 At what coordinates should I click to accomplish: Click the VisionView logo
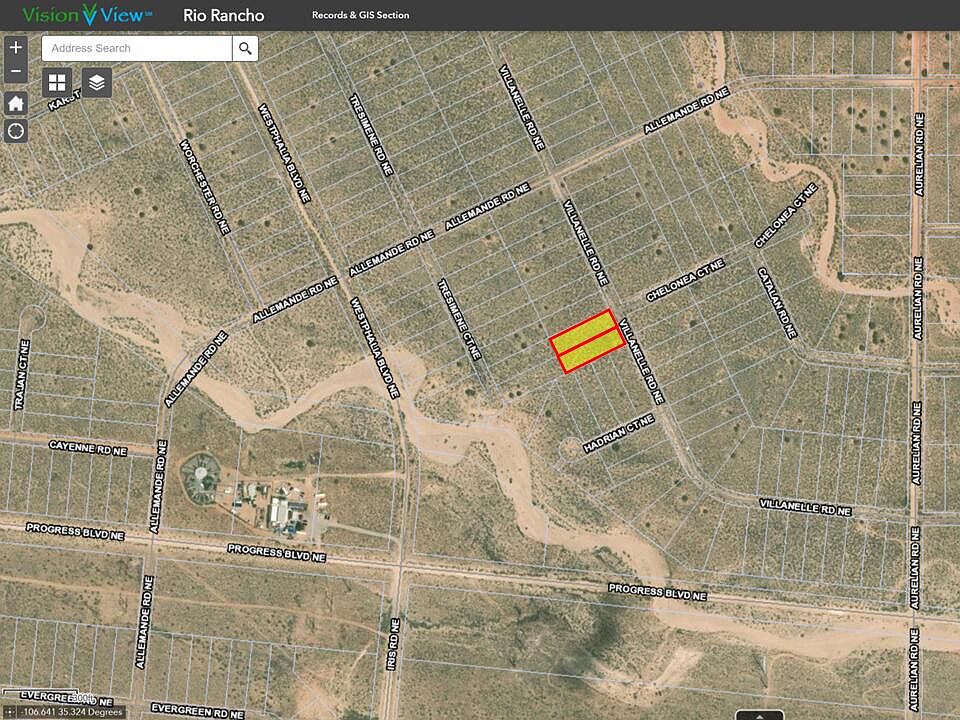[87, 15]
